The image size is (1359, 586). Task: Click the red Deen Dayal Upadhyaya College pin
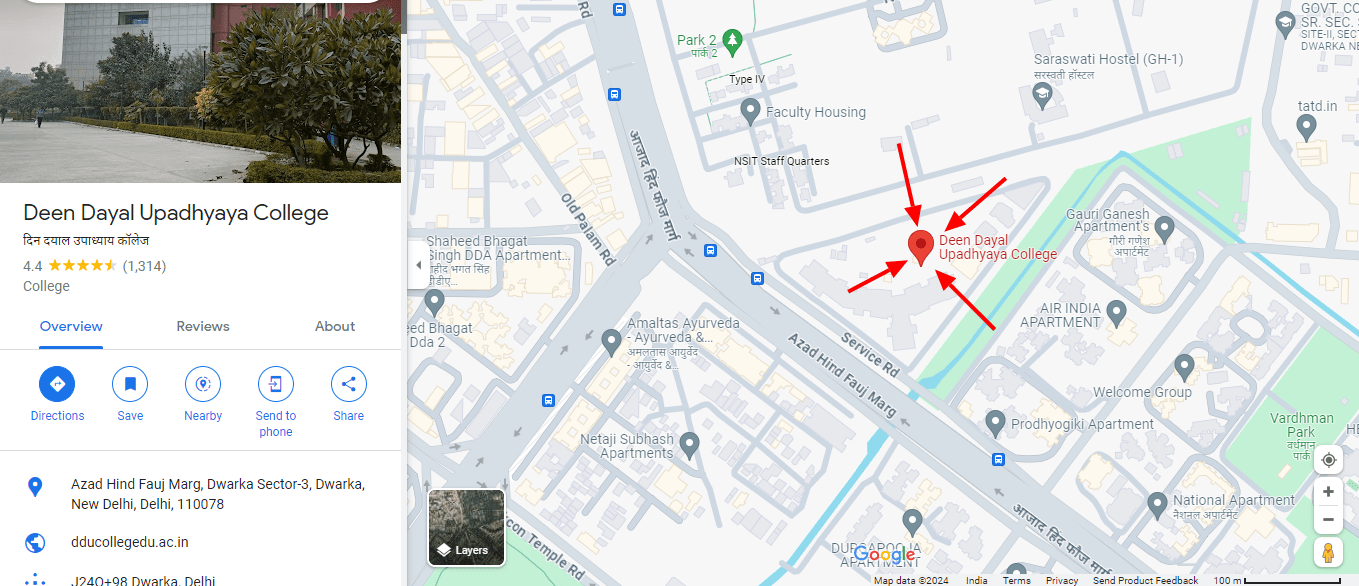pyautogui.click(x=920, y=247)
